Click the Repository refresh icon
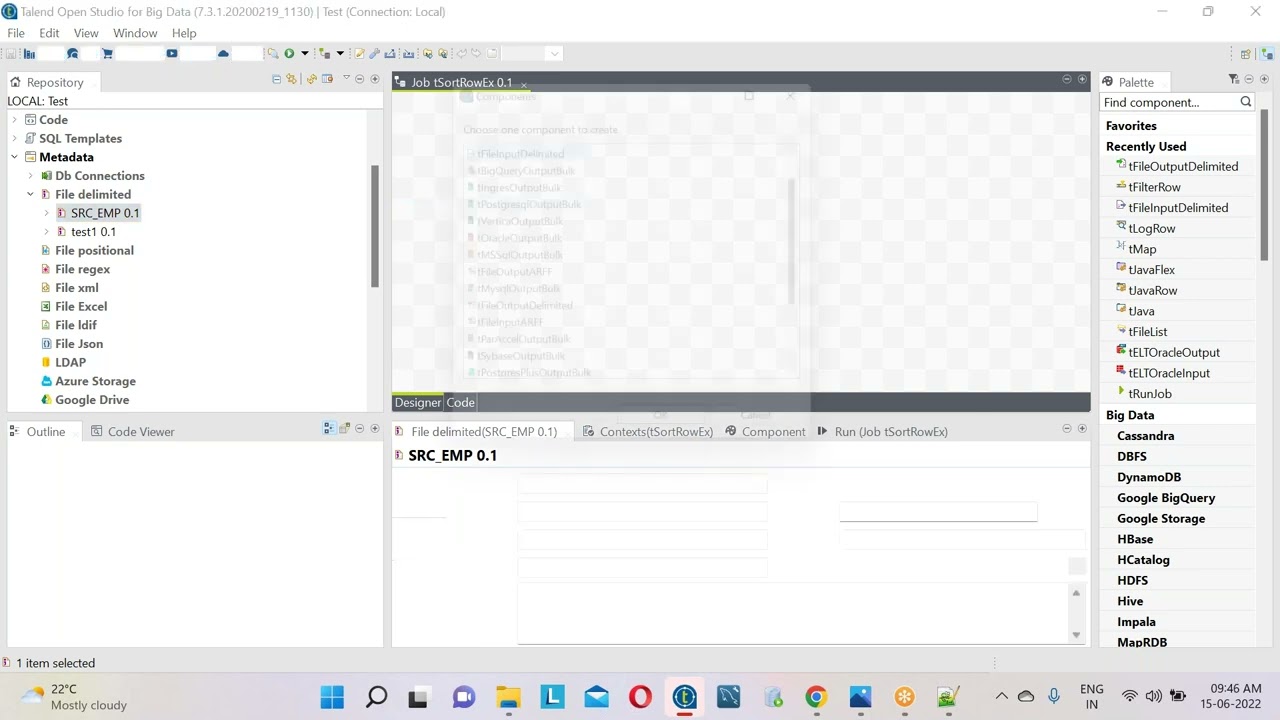1280x720 pixels. (x=312, y=79)
